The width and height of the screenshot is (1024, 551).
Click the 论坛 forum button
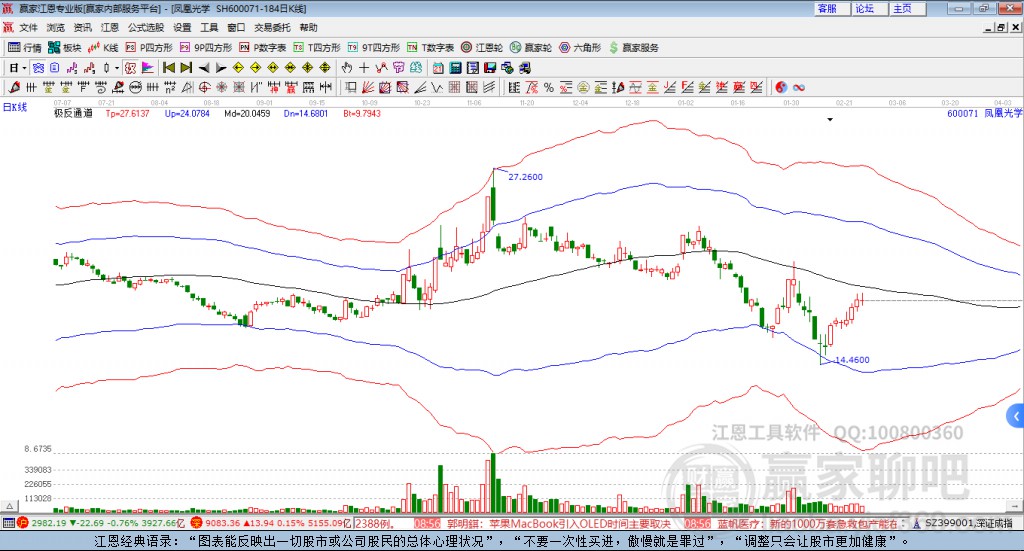tap(864, 8)
